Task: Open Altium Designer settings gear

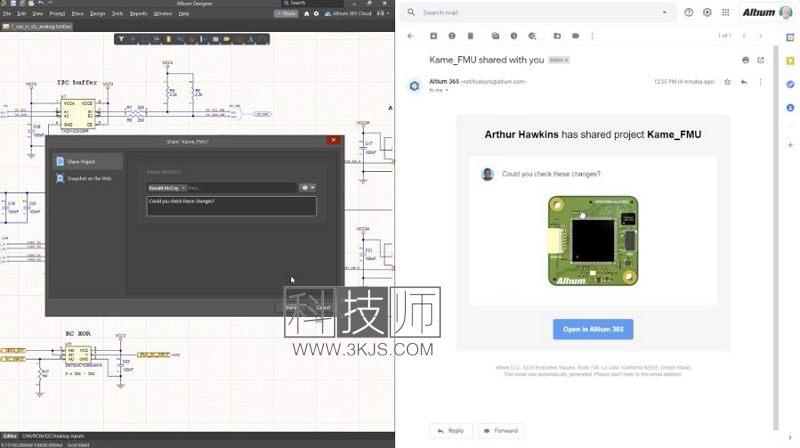Action: coord(316,14)
